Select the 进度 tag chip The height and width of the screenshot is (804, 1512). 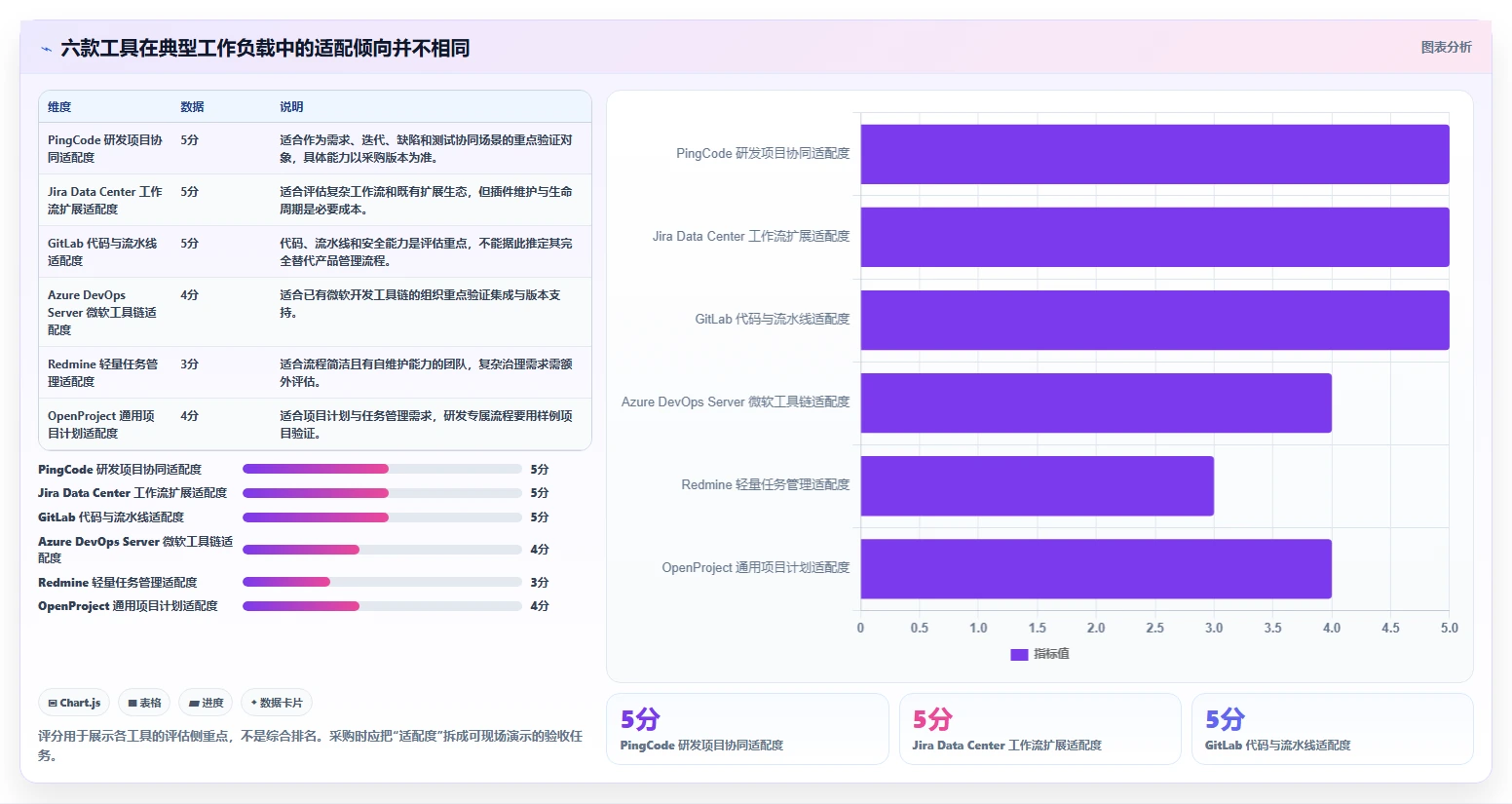click(x=206, y=703)
